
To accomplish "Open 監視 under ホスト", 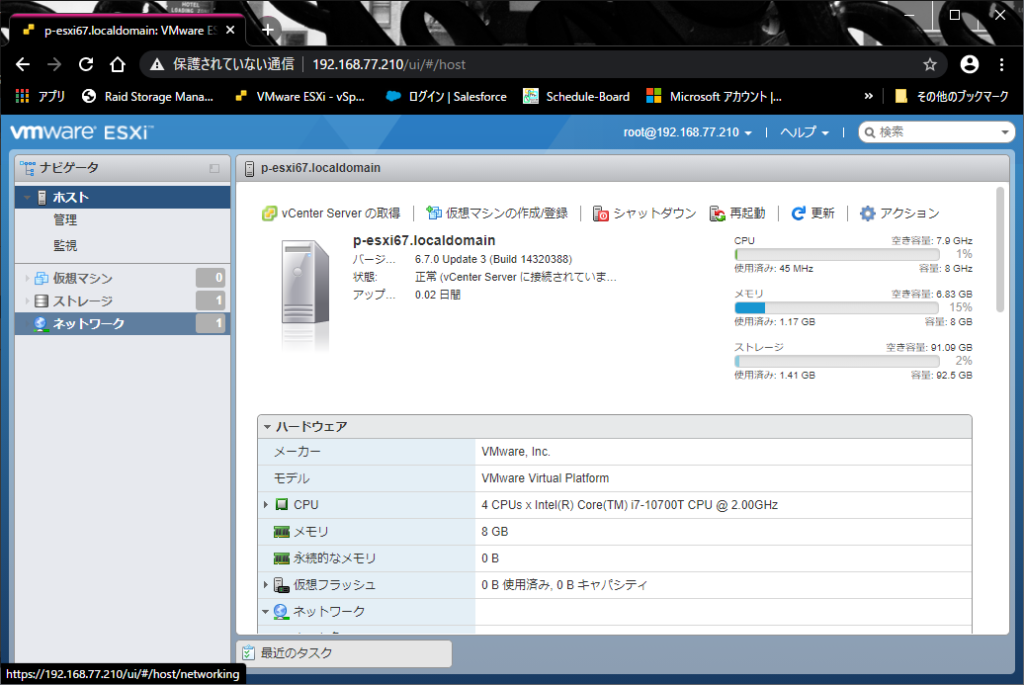I will pos(65,246).
